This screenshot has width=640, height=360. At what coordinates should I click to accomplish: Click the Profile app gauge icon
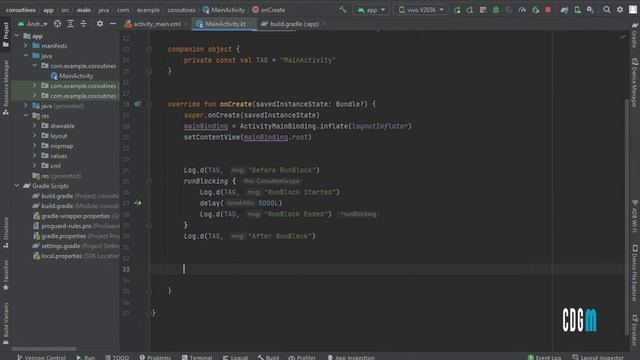point(522,10)
